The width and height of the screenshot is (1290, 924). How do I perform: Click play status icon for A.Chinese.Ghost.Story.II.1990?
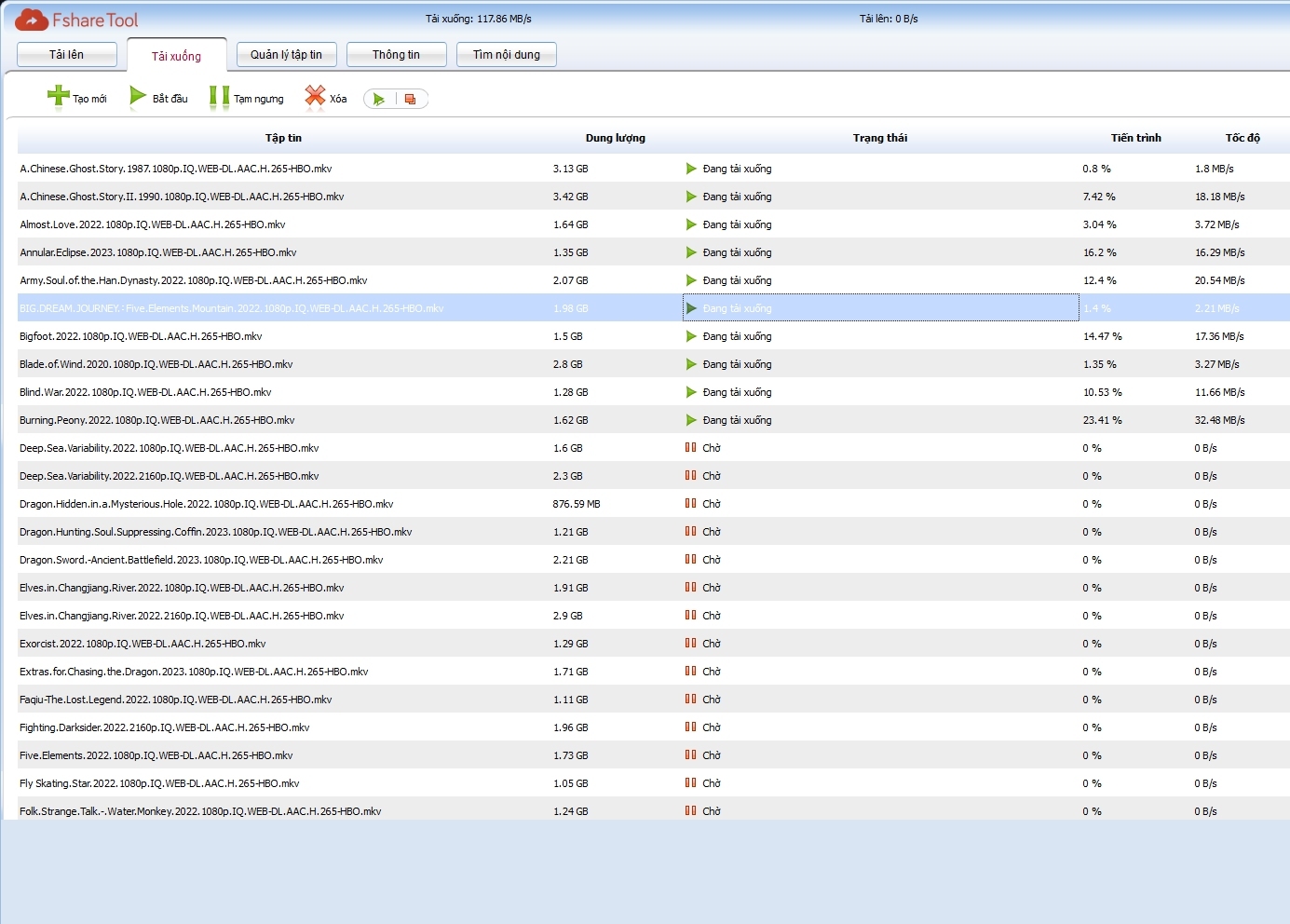(x=691, y=197)
